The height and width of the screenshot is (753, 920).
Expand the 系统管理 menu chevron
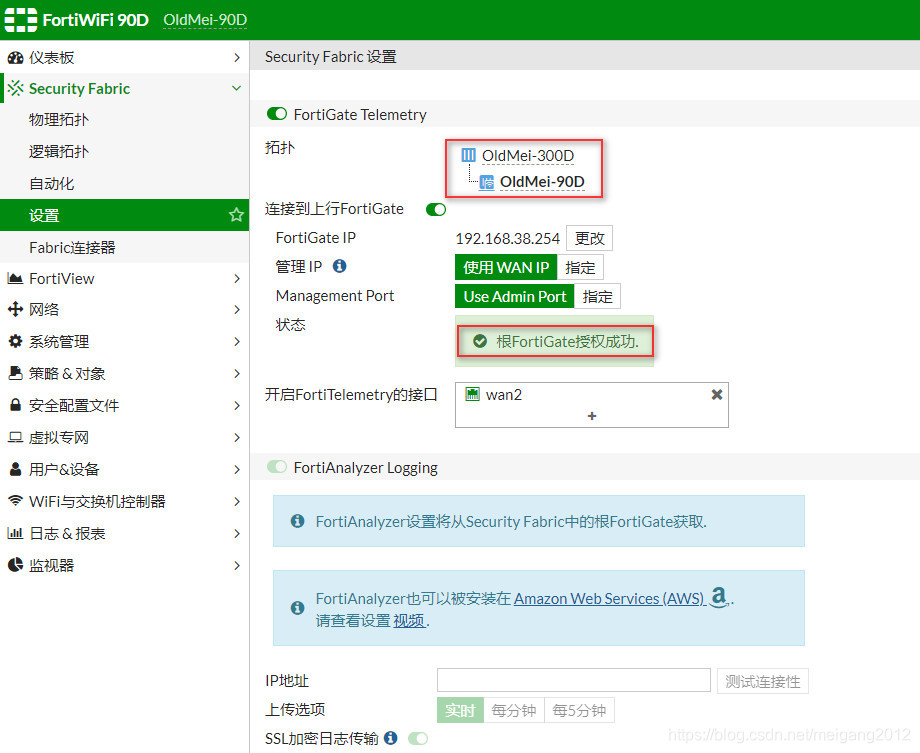236,341
